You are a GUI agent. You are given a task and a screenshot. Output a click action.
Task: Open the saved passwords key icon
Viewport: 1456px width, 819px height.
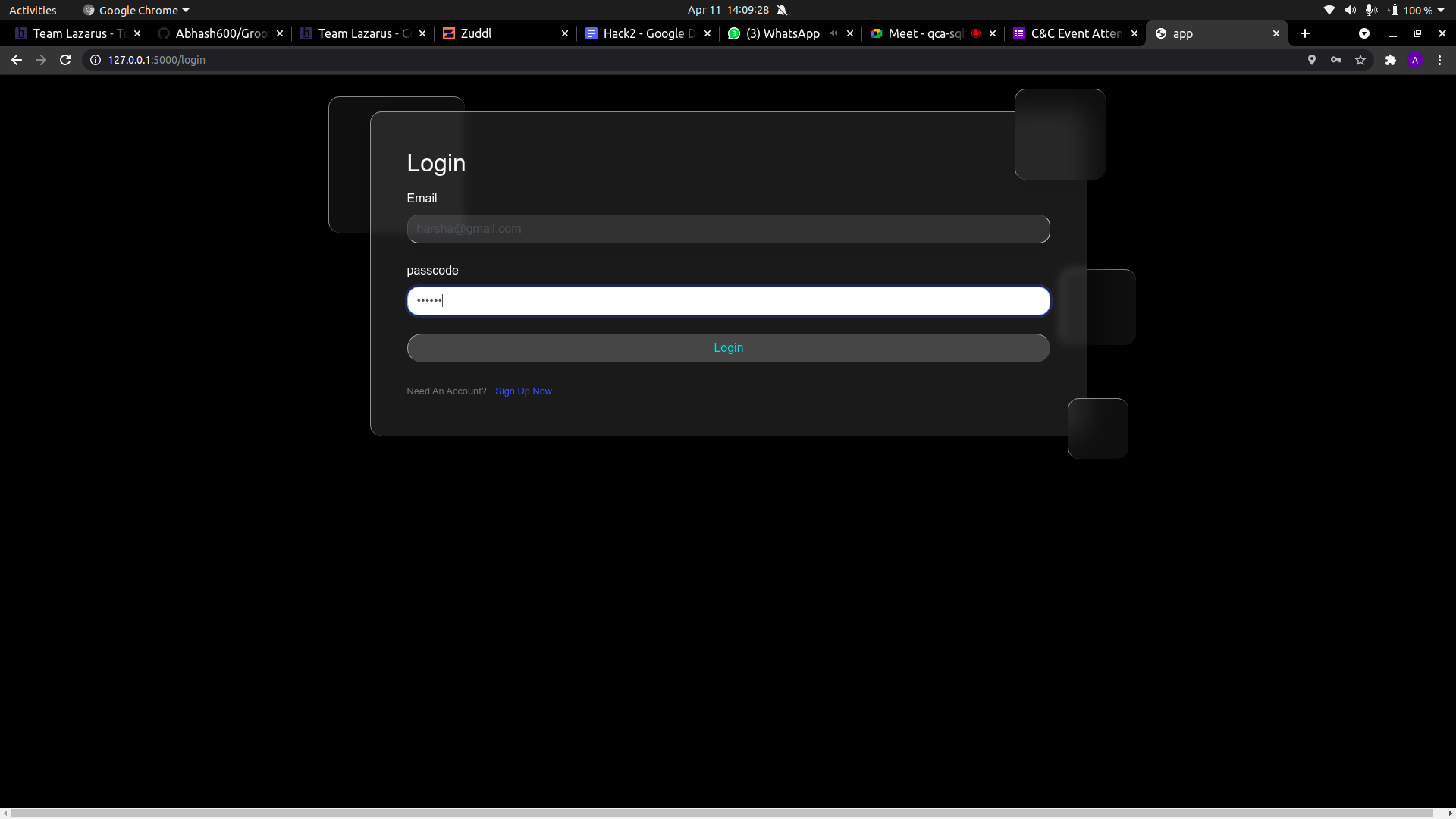click(1336, 60)
